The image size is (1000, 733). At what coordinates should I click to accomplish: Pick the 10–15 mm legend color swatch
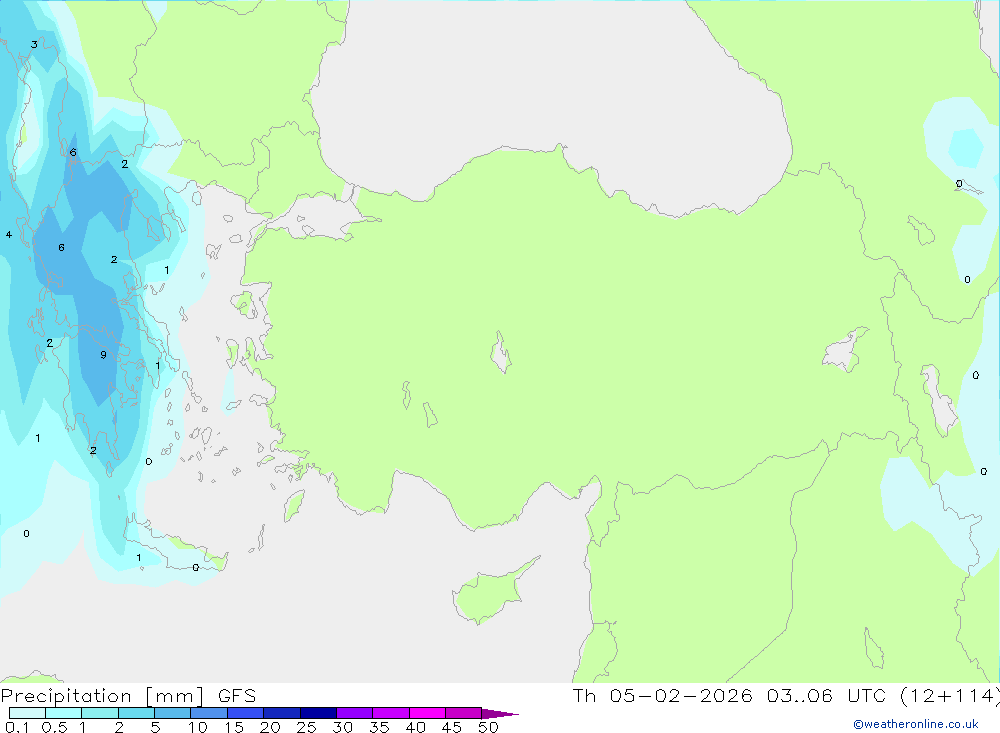tap(209, 713)
